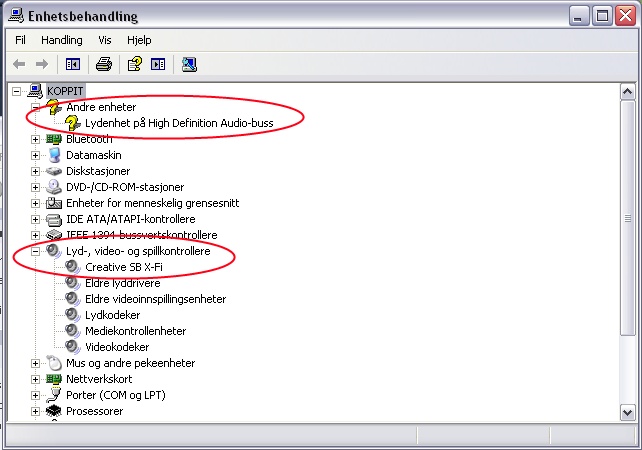Expand the Datamaskin category

pos(36,155)
